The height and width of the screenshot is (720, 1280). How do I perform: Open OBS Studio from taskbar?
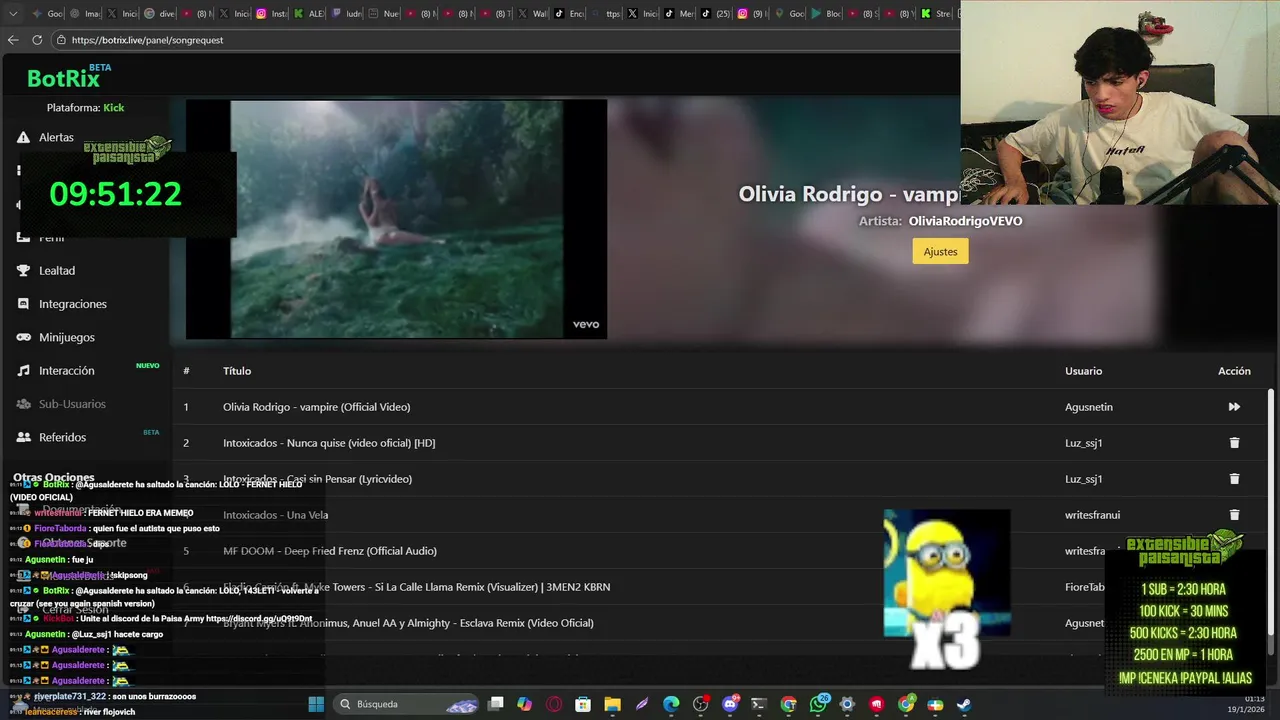700,704
